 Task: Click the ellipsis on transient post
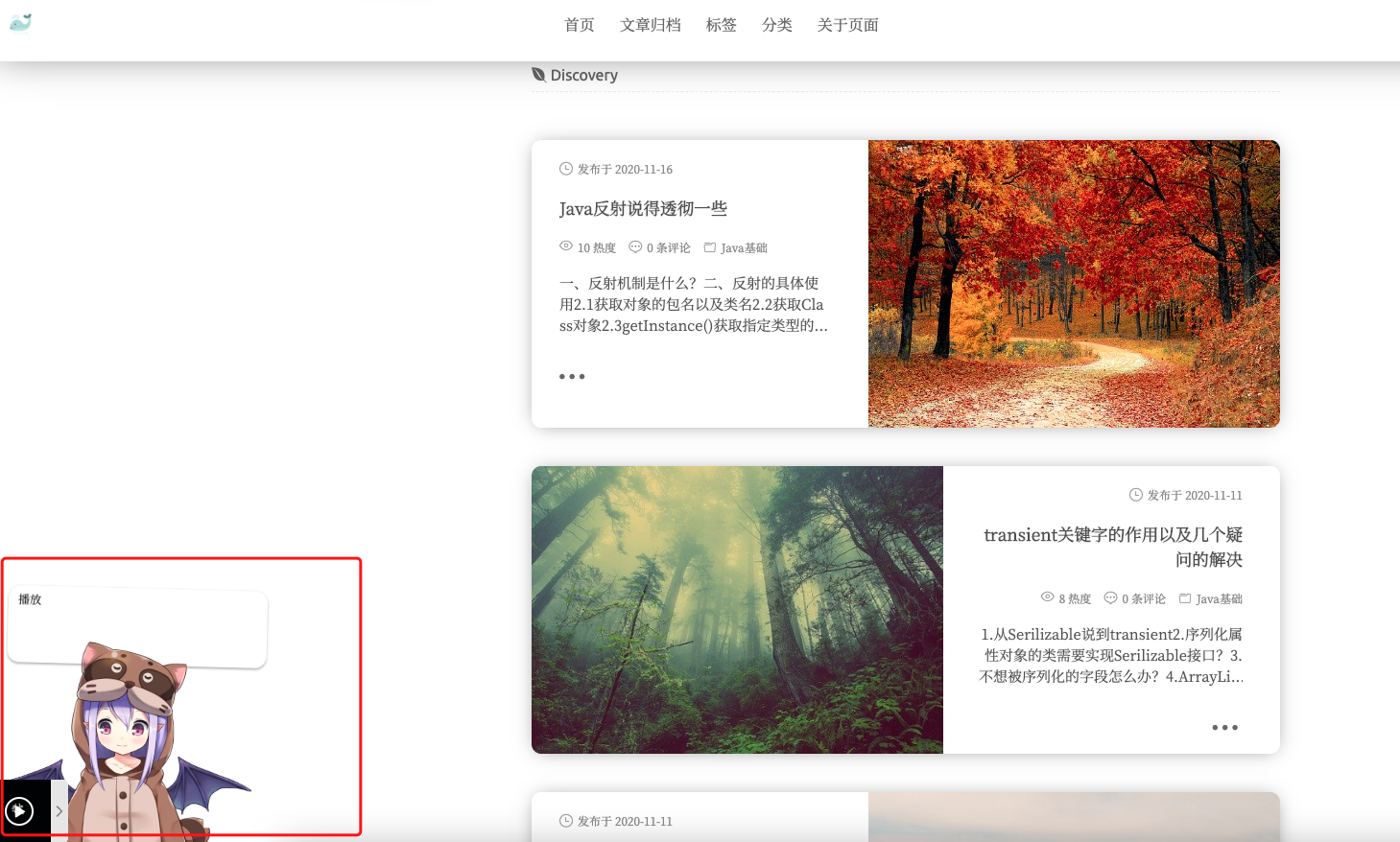click(1224, 728)
